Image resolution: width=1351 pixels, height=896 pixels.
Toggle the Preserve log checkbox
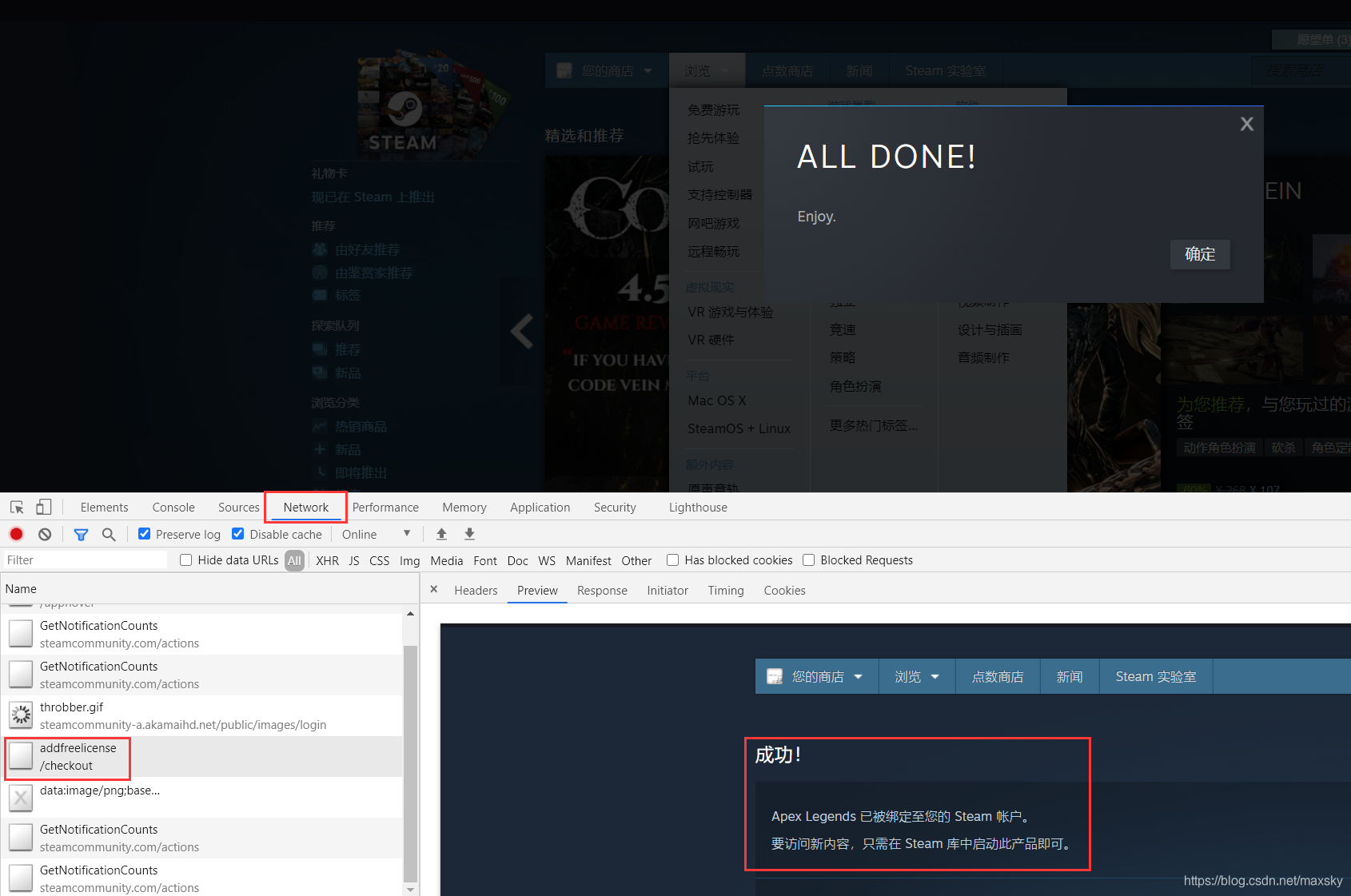[144, 534]
